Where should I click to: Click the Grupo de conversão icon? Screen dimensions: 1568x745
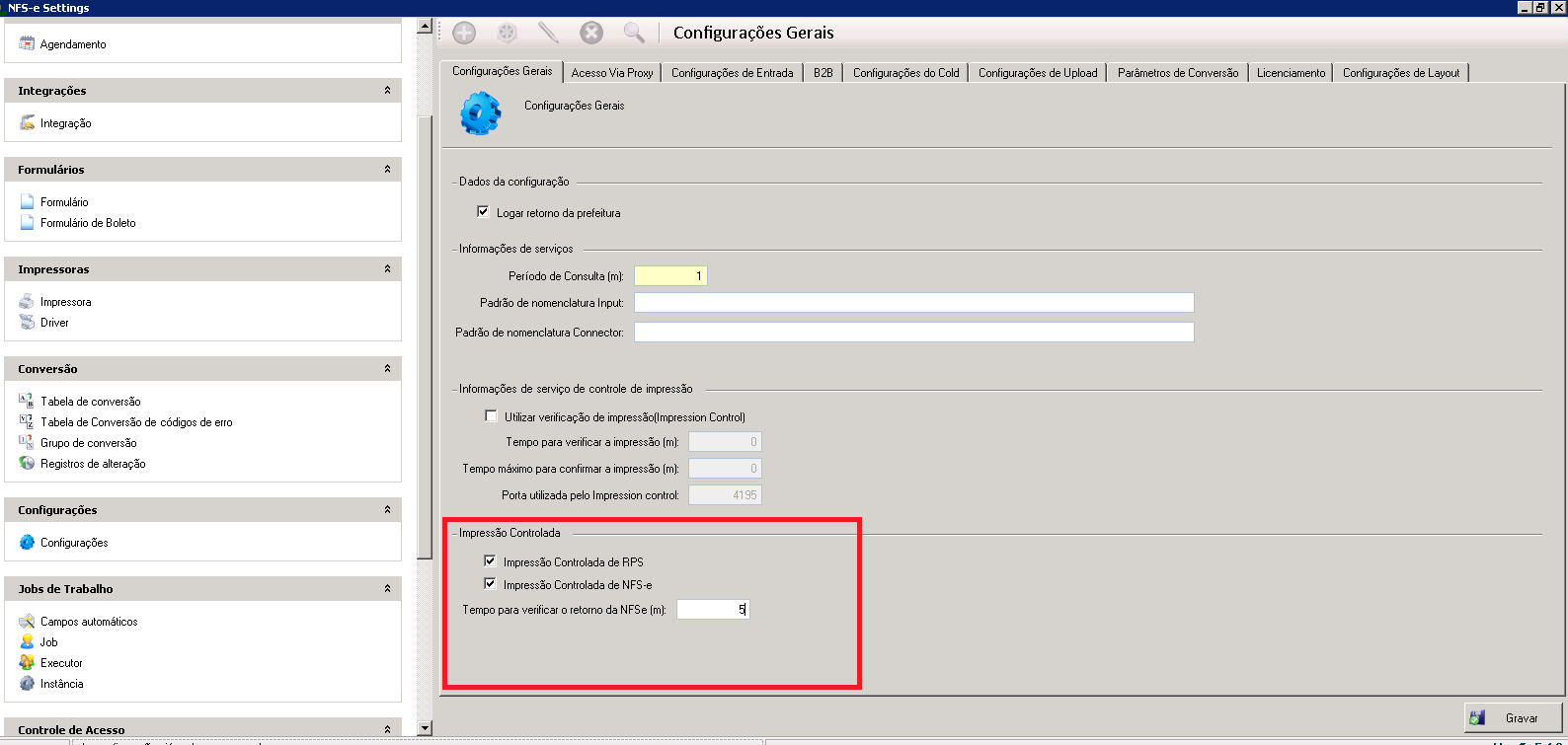[x=27, y=442]
